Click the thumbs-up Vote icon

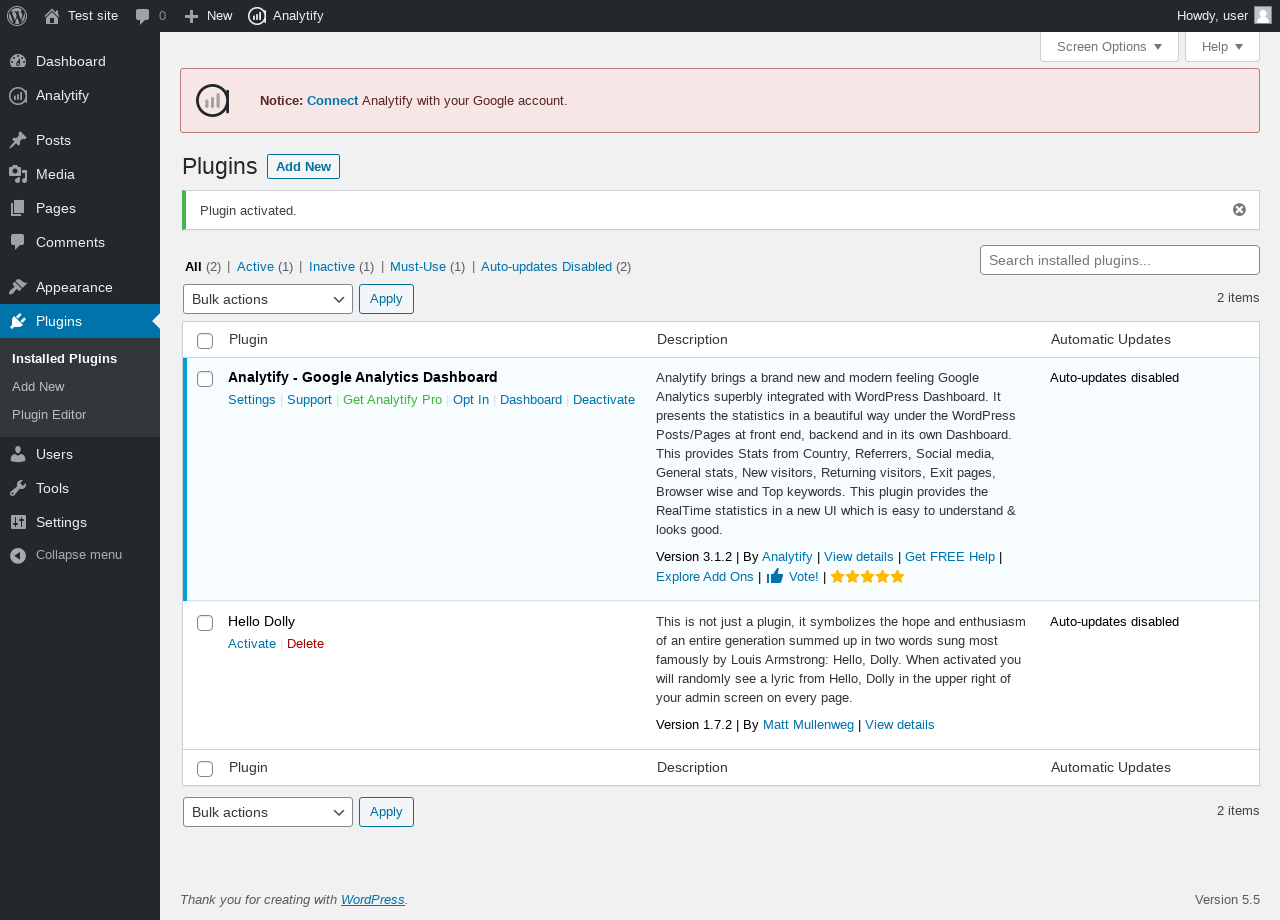(775, 577)
